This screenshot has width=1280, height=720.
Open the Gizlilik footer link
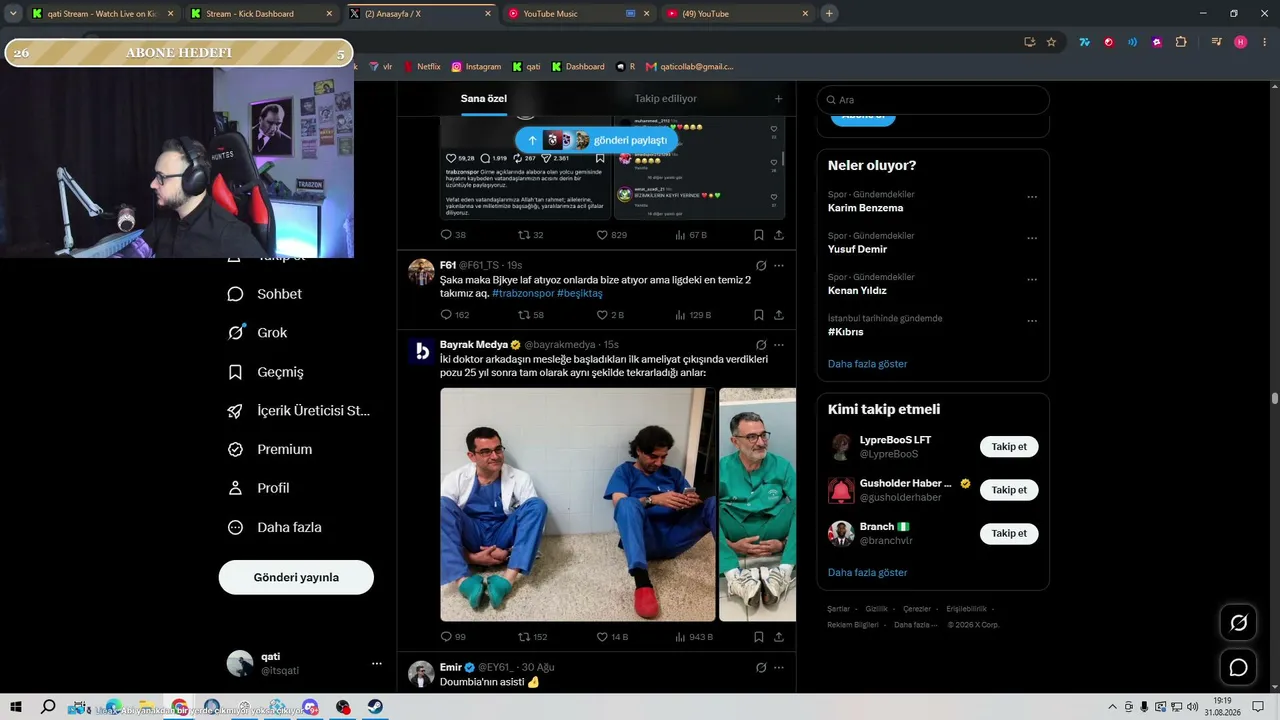coord(876,609)
